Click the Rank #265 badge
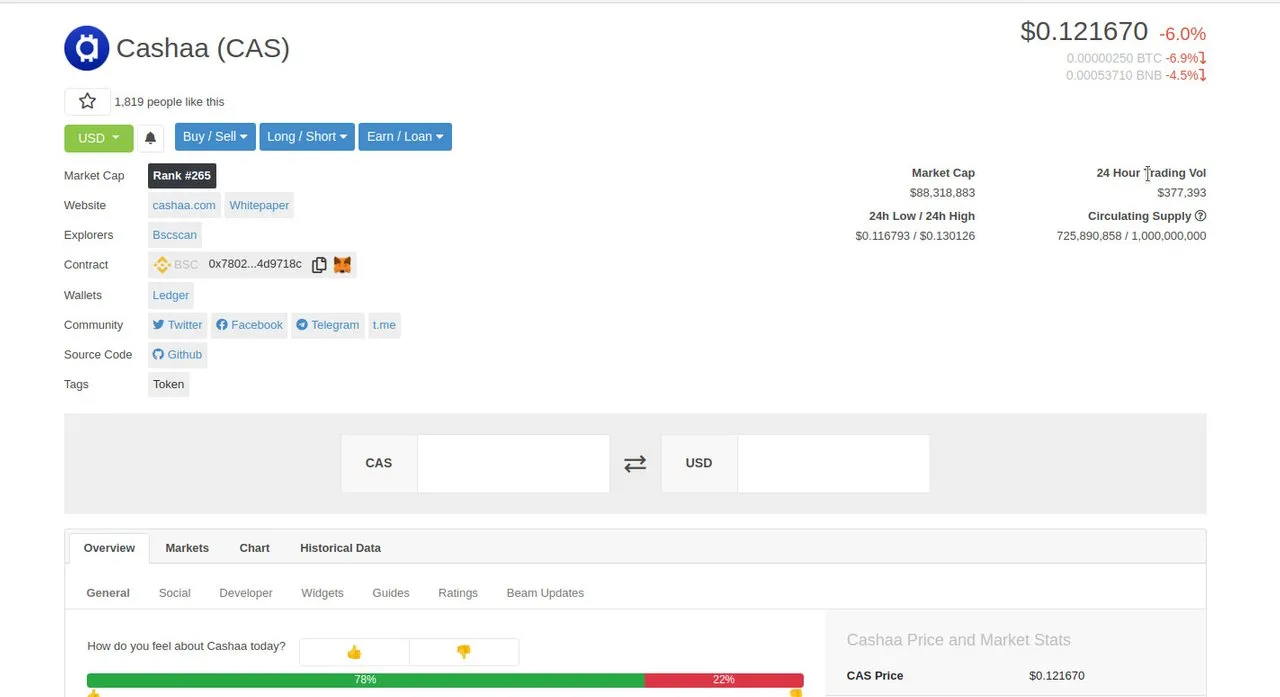The width and height of the screenshot is (1280, 697). 182,176
